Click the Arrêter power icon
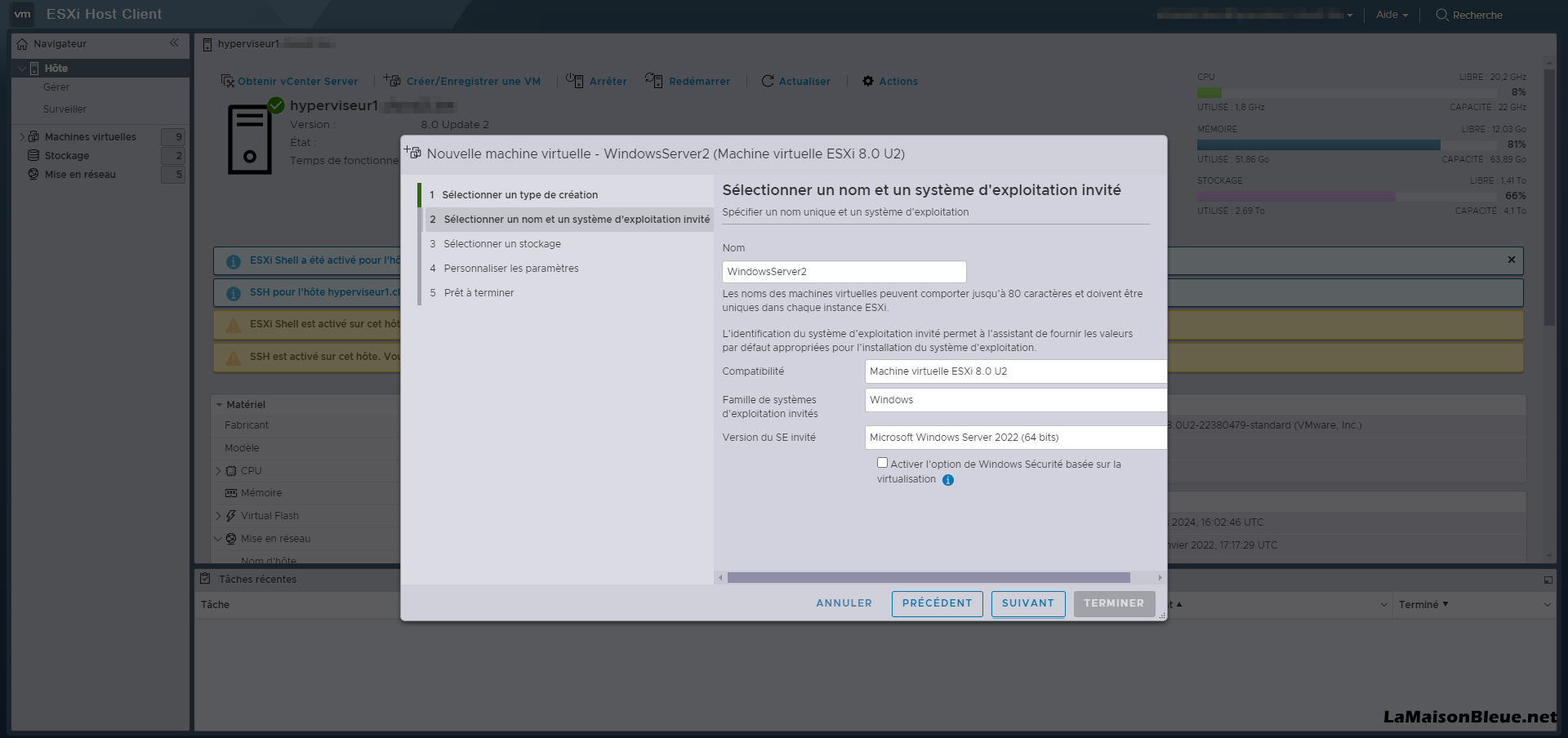Viewport: 1568px width, 738px height. (575, 80)
